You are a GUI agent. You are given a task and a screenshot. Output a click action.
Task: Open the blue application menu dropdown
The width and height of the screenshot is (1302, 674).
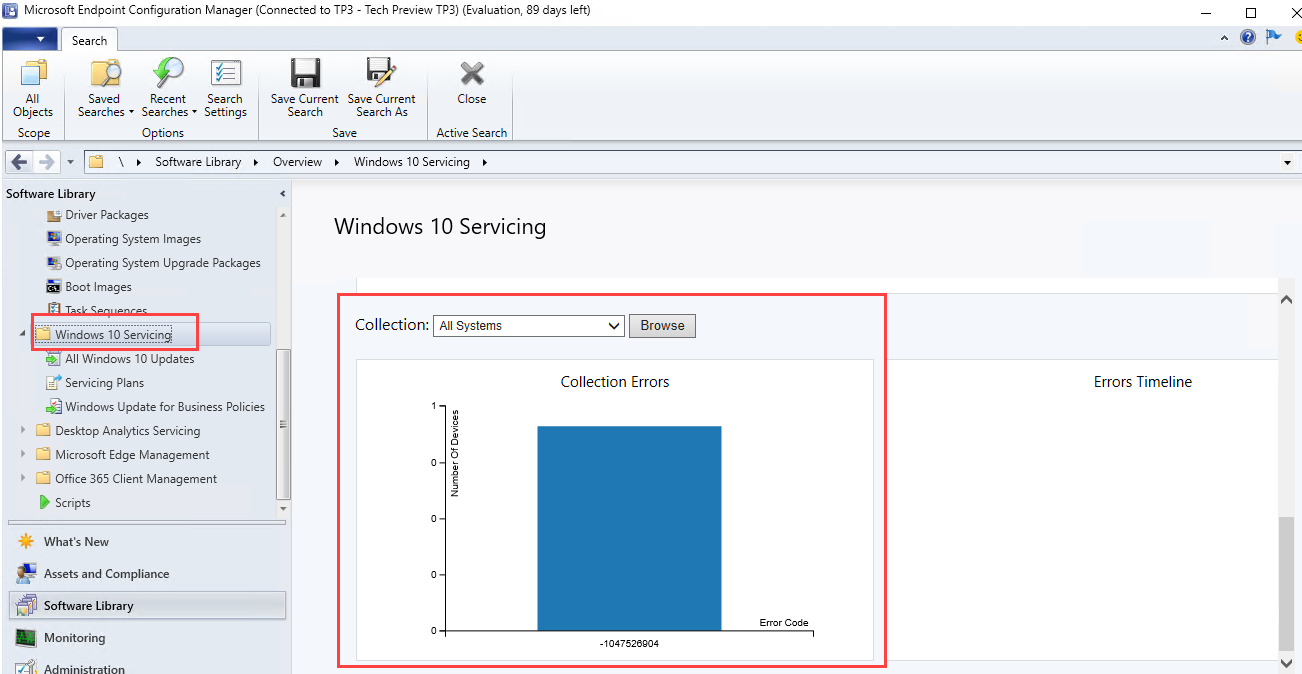pyautogui.click(x=29, y=40)
